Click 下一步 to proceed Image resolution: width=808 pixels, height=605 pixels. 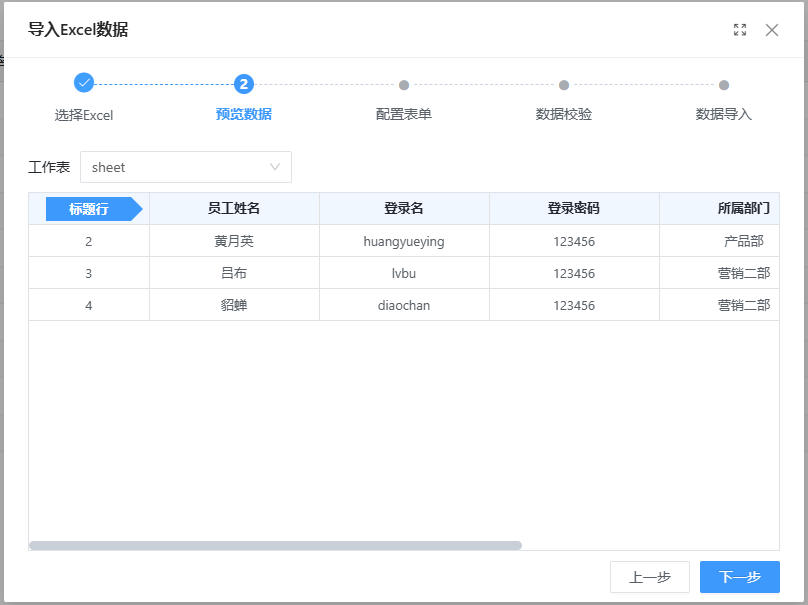(740, 577)
